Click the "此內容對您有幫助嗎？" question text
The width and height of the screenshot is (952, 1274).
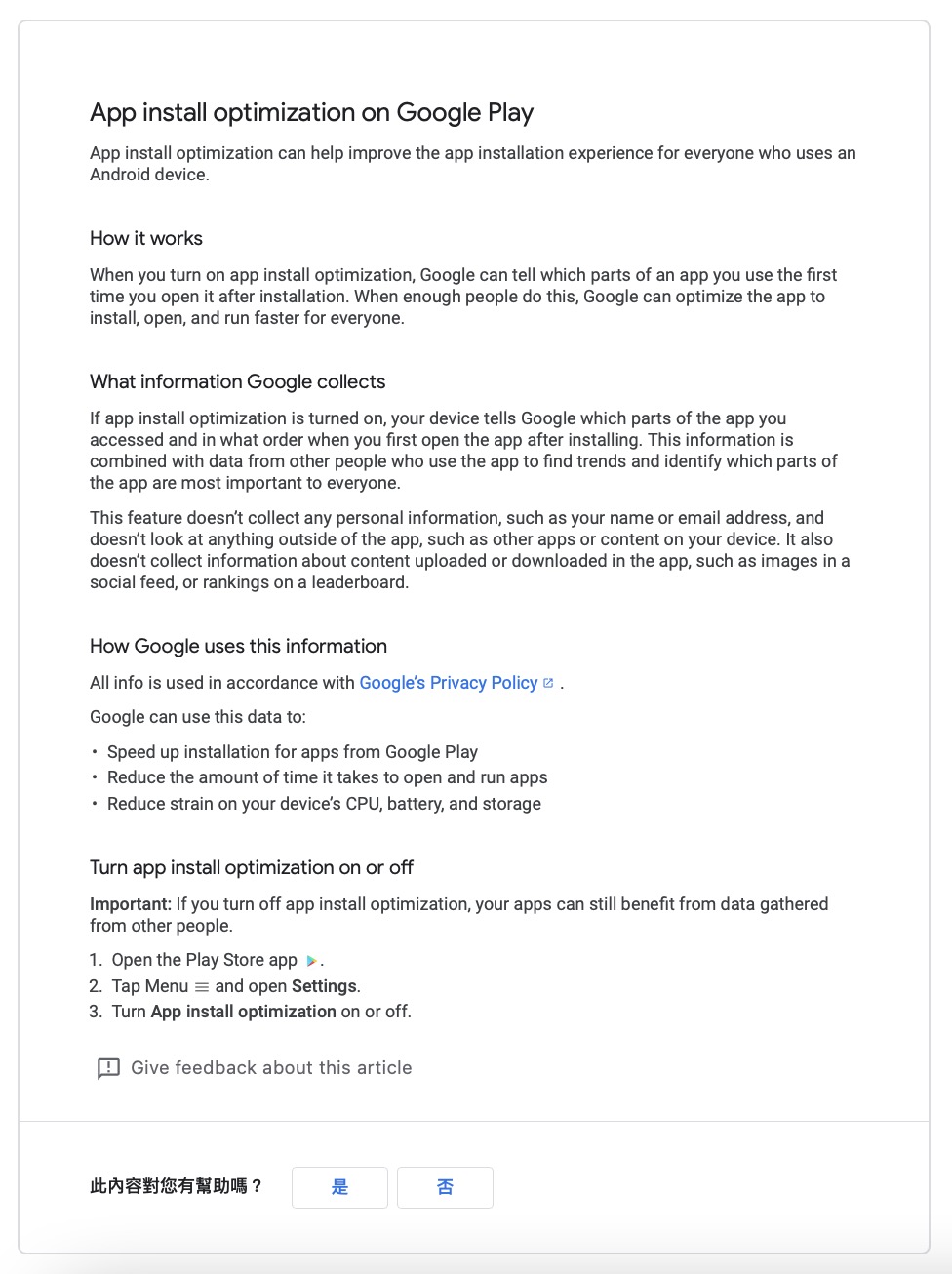point(177,1186)
